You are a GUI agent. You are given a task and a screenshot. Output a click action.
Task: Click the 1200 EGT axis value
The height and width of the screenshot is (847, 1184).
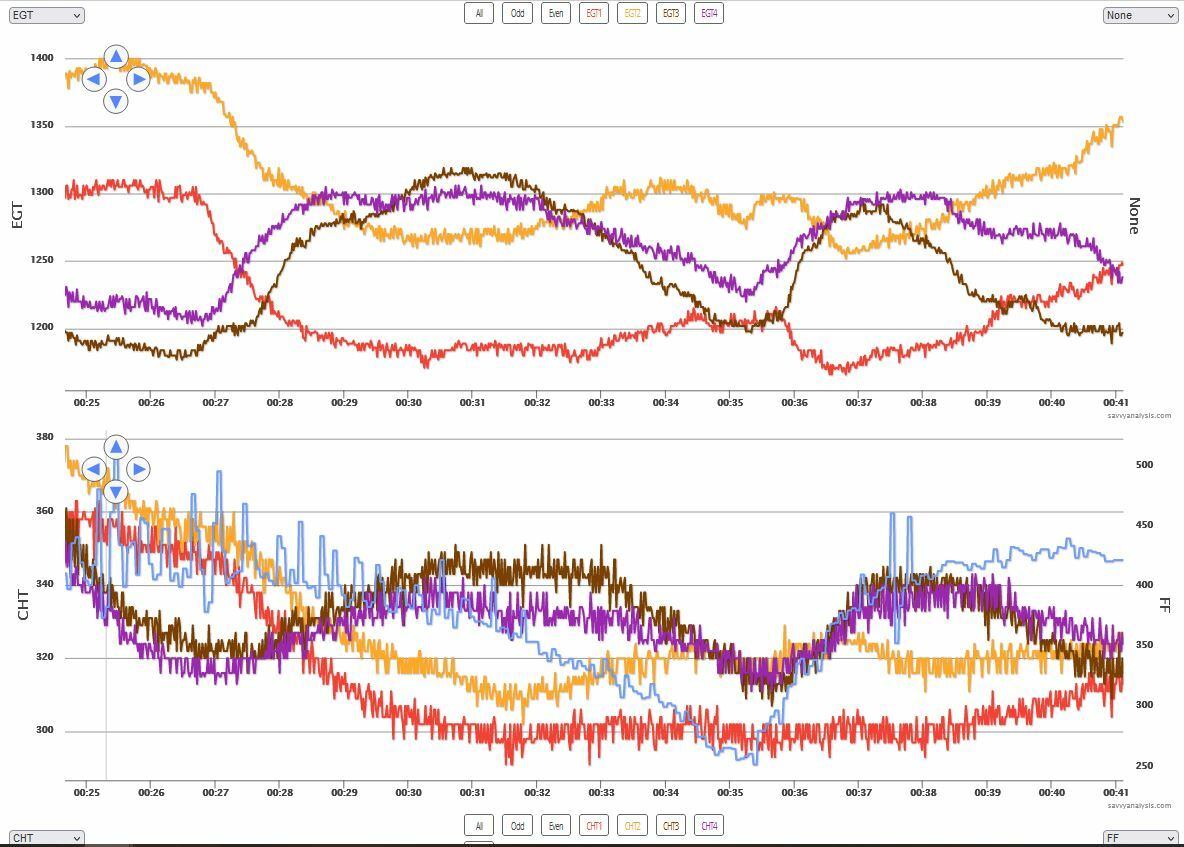click(x=42, y=327)
